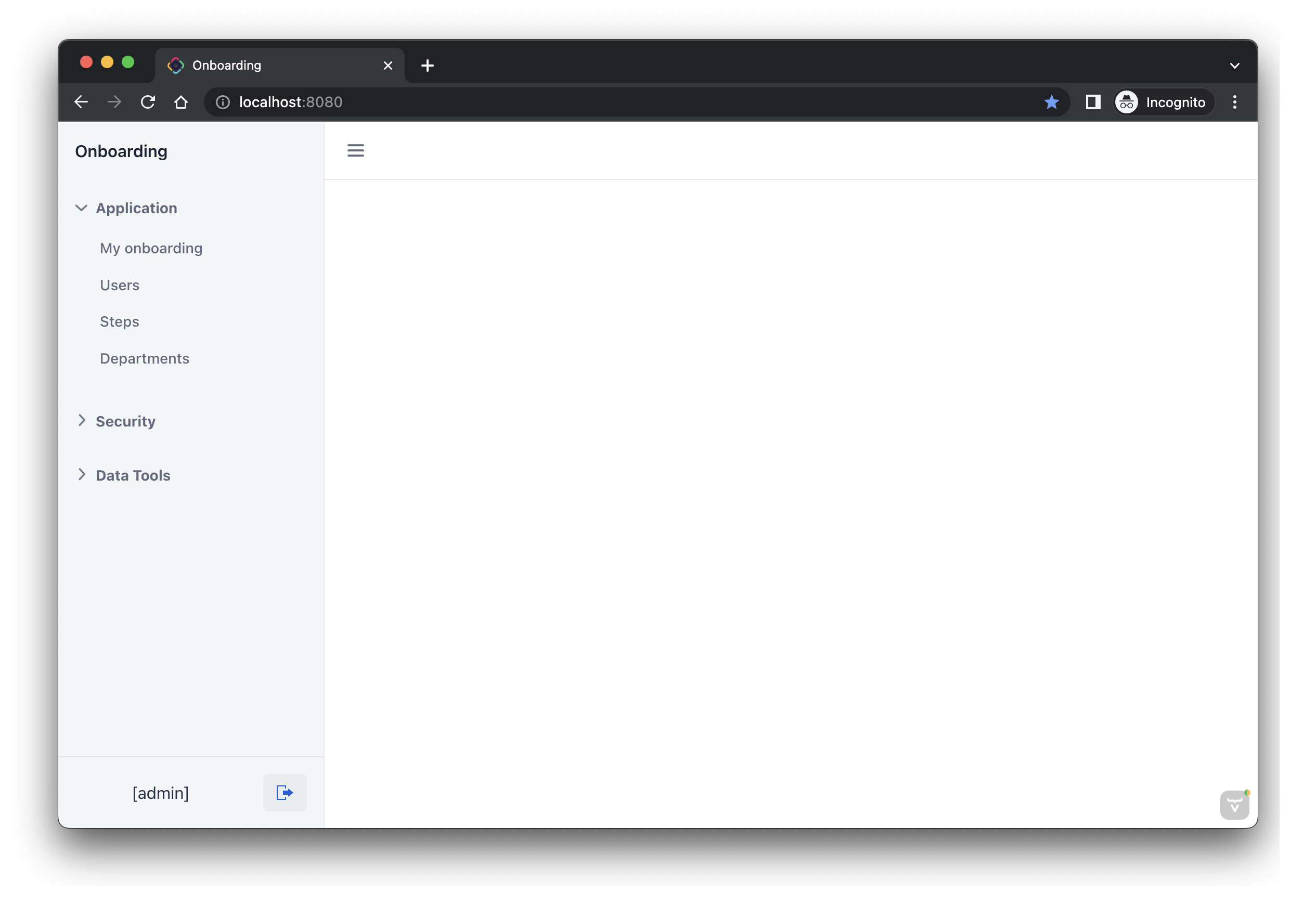Click the Incognito profile button
Image resolution: width=1316 pixels, height=905 pixels.
[x=1163, y=102]
